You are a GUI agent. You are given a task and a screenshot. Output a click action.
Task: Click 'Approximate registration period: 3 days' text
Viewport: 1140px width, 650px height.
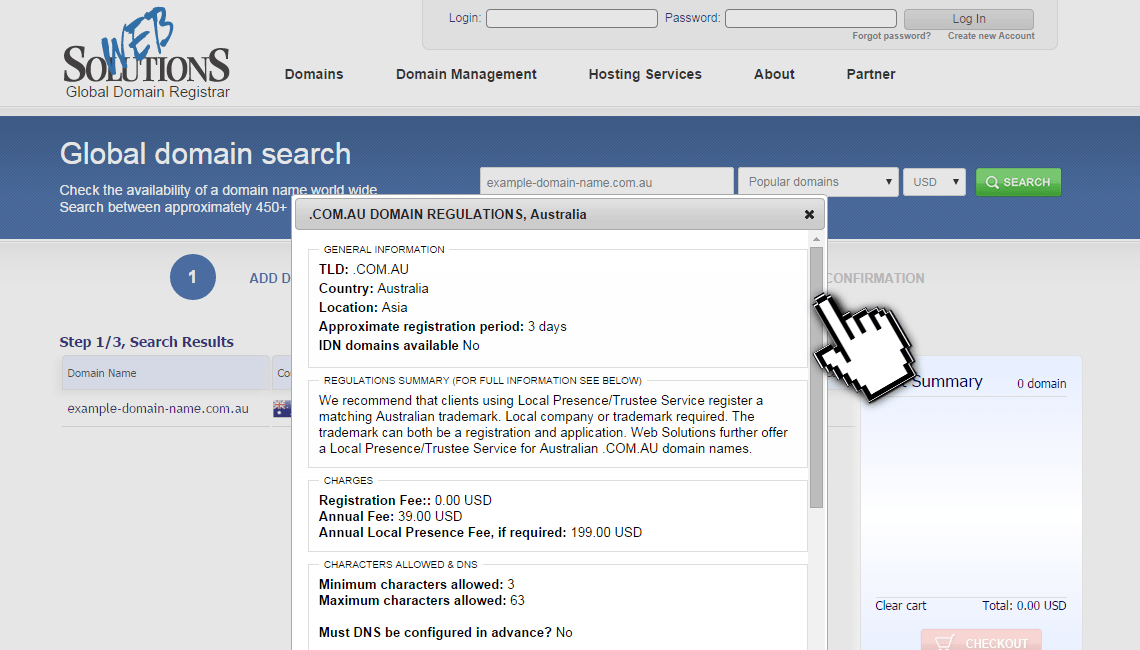442,326
